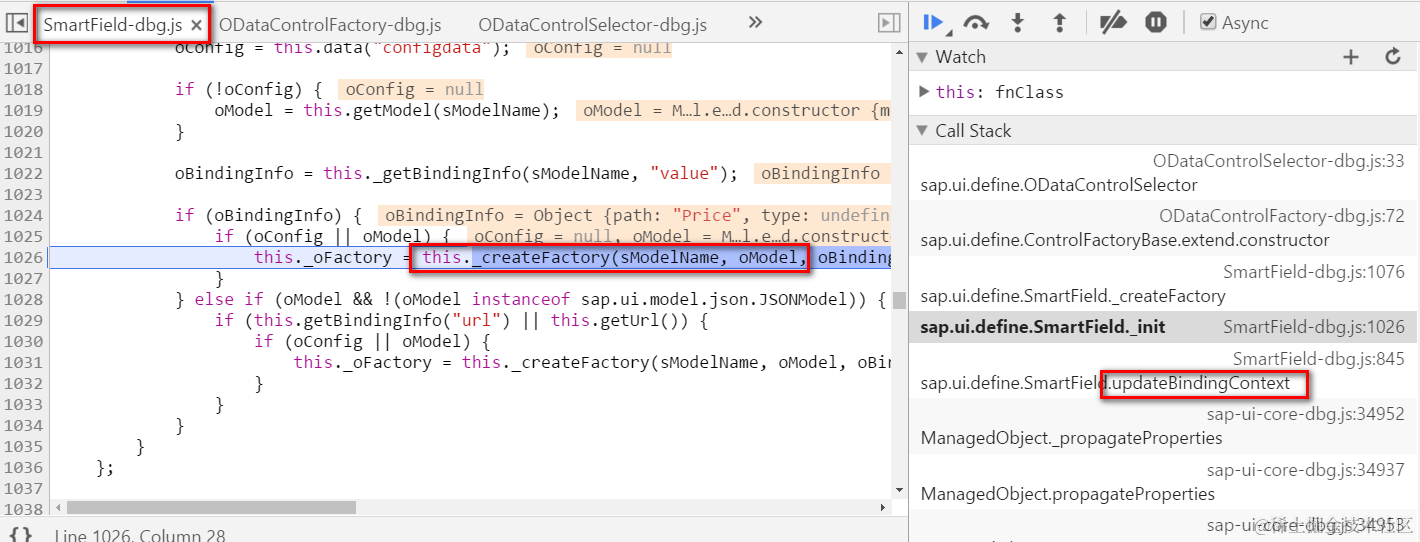Collapse the Watch section
The width and height of the screenshot is (1420, 542).
(922, 57)
